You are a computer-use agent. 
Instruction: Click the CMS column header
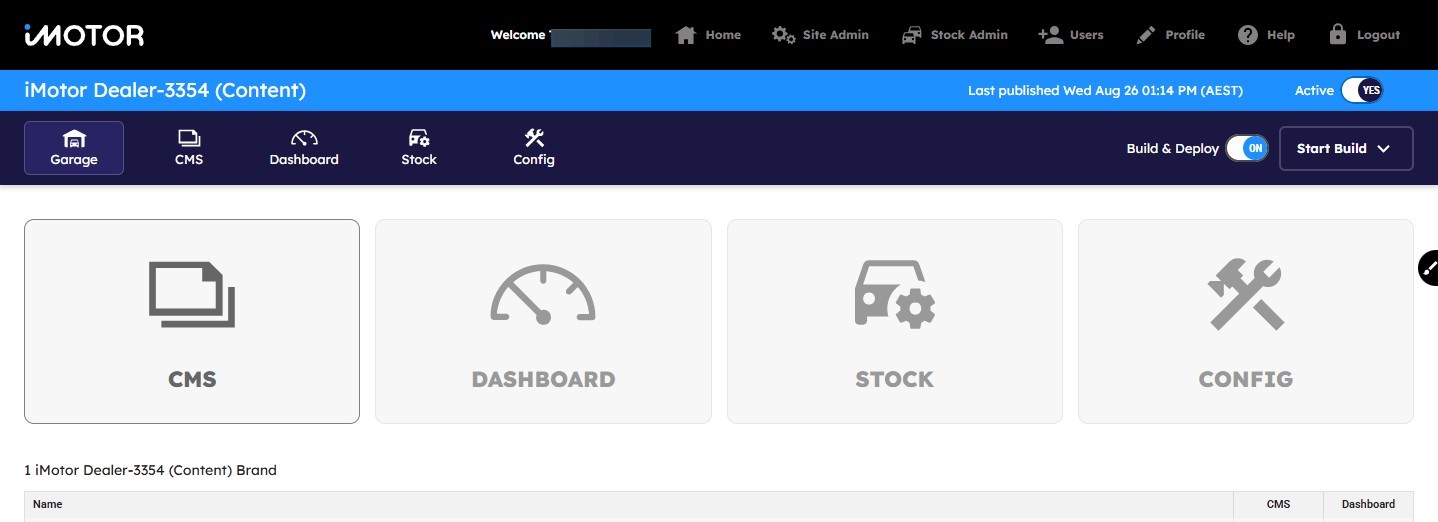(1278, 505)
